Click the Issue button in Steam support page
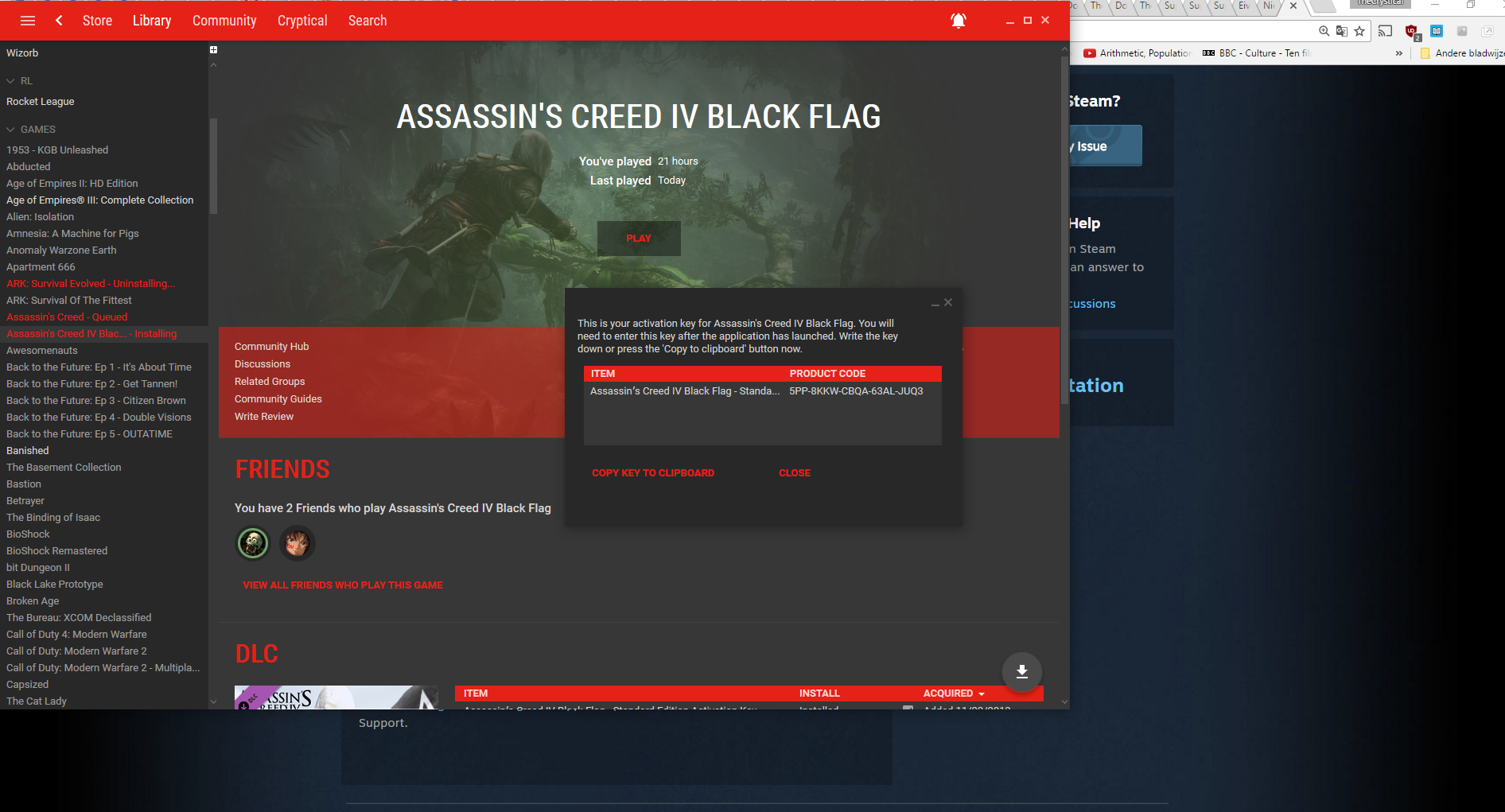This screenshot has height=812, width=1505. tap(1106, 146)
